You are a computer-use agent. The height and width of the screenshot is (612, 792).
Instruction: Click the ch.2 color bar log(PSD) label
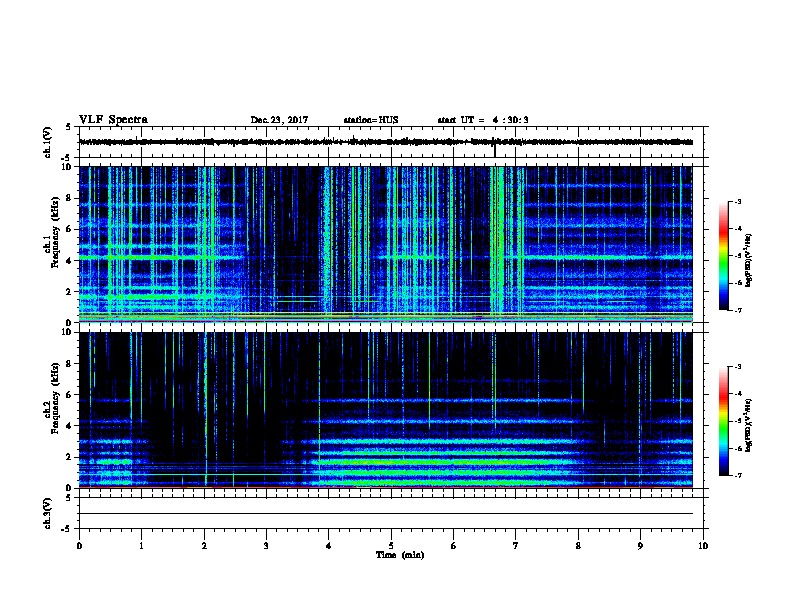click(x=749, y=425)
